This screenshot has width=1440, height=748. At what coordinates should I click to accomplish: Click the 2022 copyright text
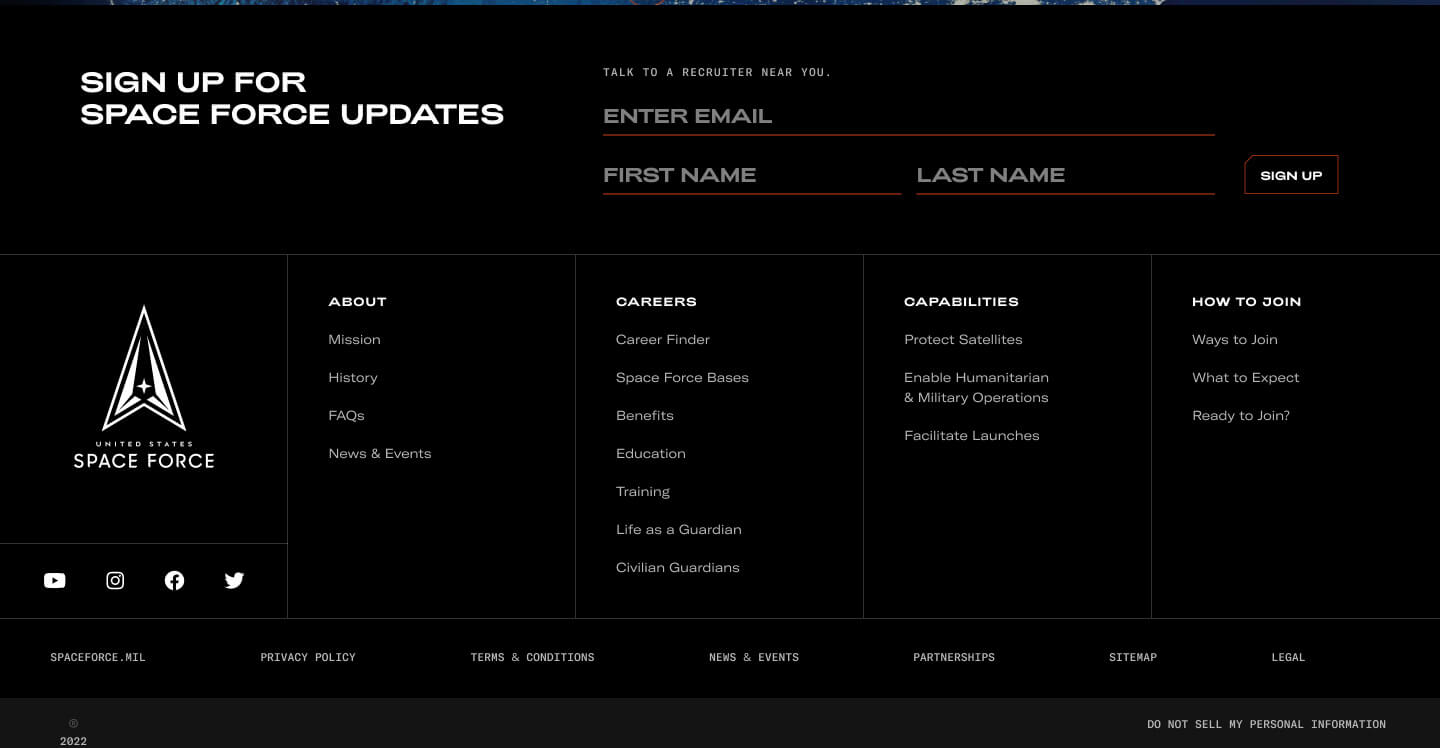point(73,741)
